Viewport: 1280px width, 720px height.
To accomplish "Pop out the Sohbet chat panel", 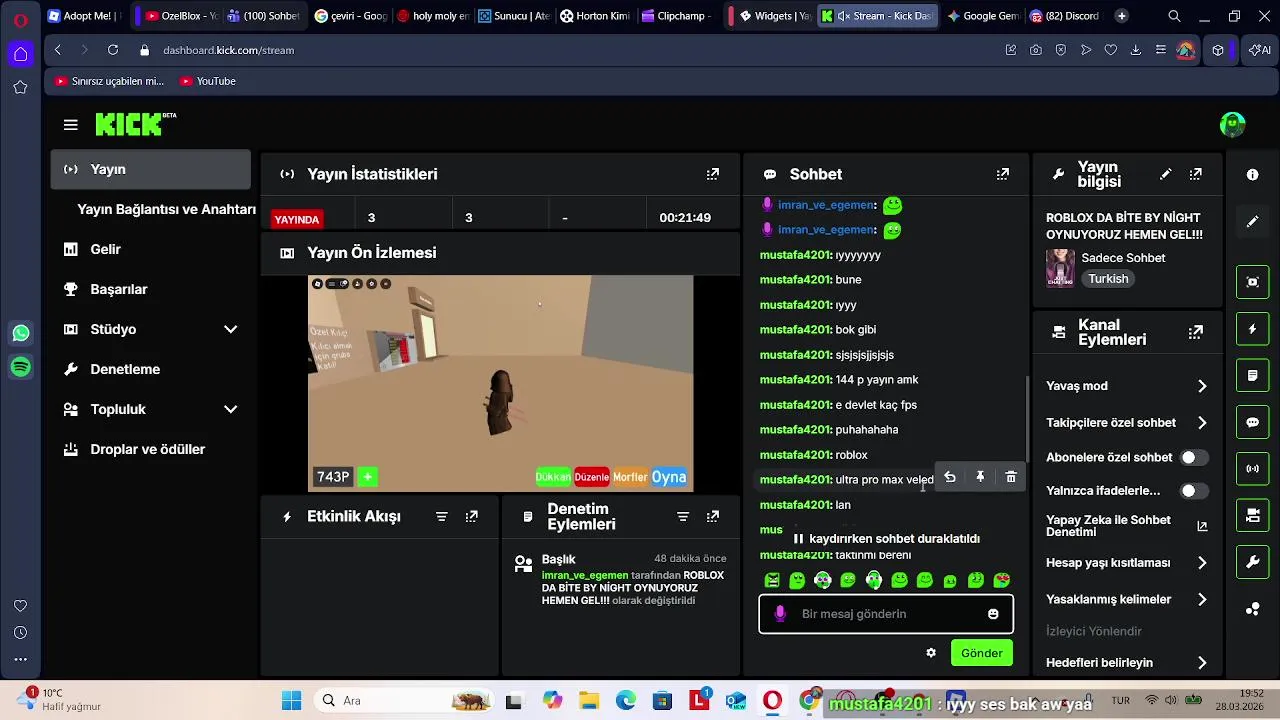I will [1003, 174].
